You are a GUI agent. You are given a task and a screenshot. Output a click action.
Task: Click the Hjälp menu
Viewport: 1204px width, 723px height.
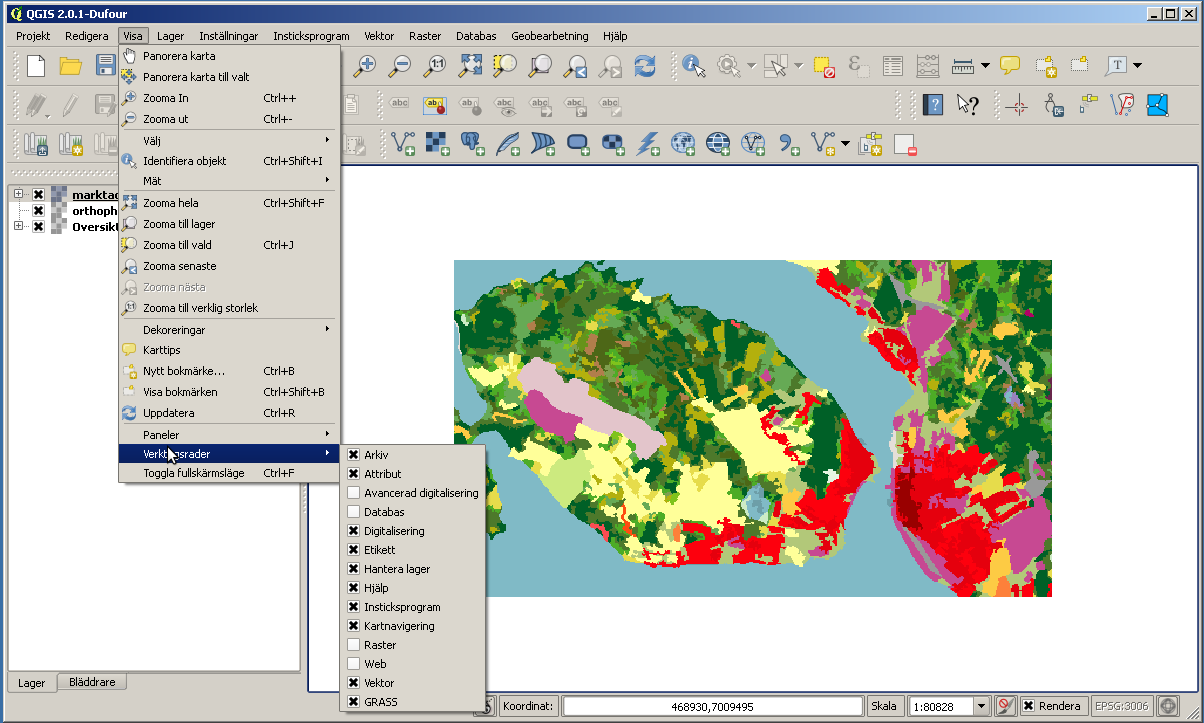[615, 35]
